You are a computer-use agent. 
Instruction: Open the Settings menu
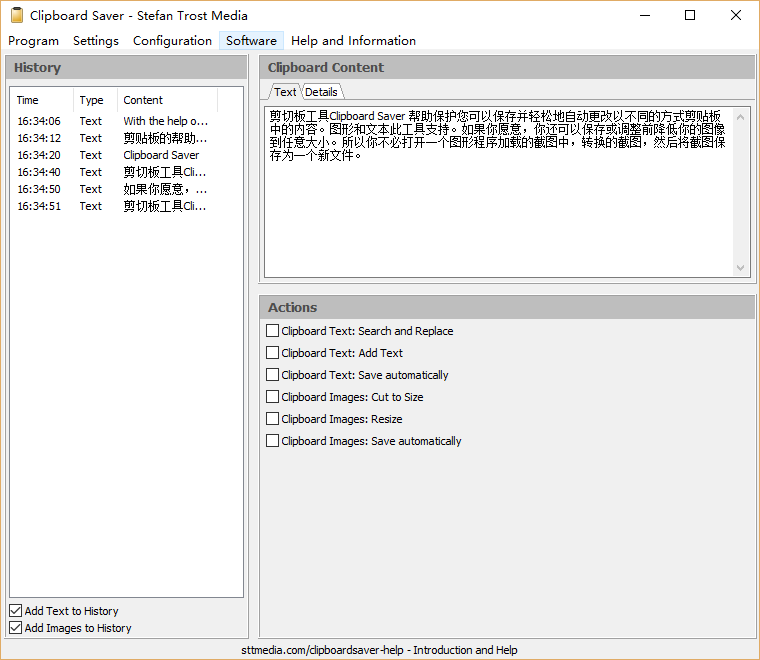point(96,41)
